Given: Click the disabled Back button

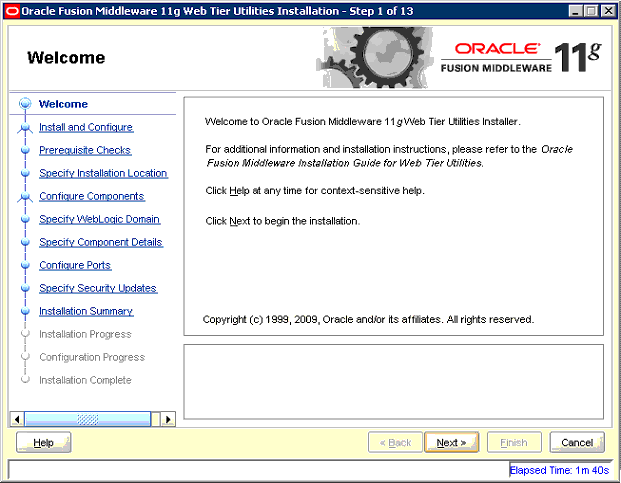Looking at the screenshot, I should point(395,442).
